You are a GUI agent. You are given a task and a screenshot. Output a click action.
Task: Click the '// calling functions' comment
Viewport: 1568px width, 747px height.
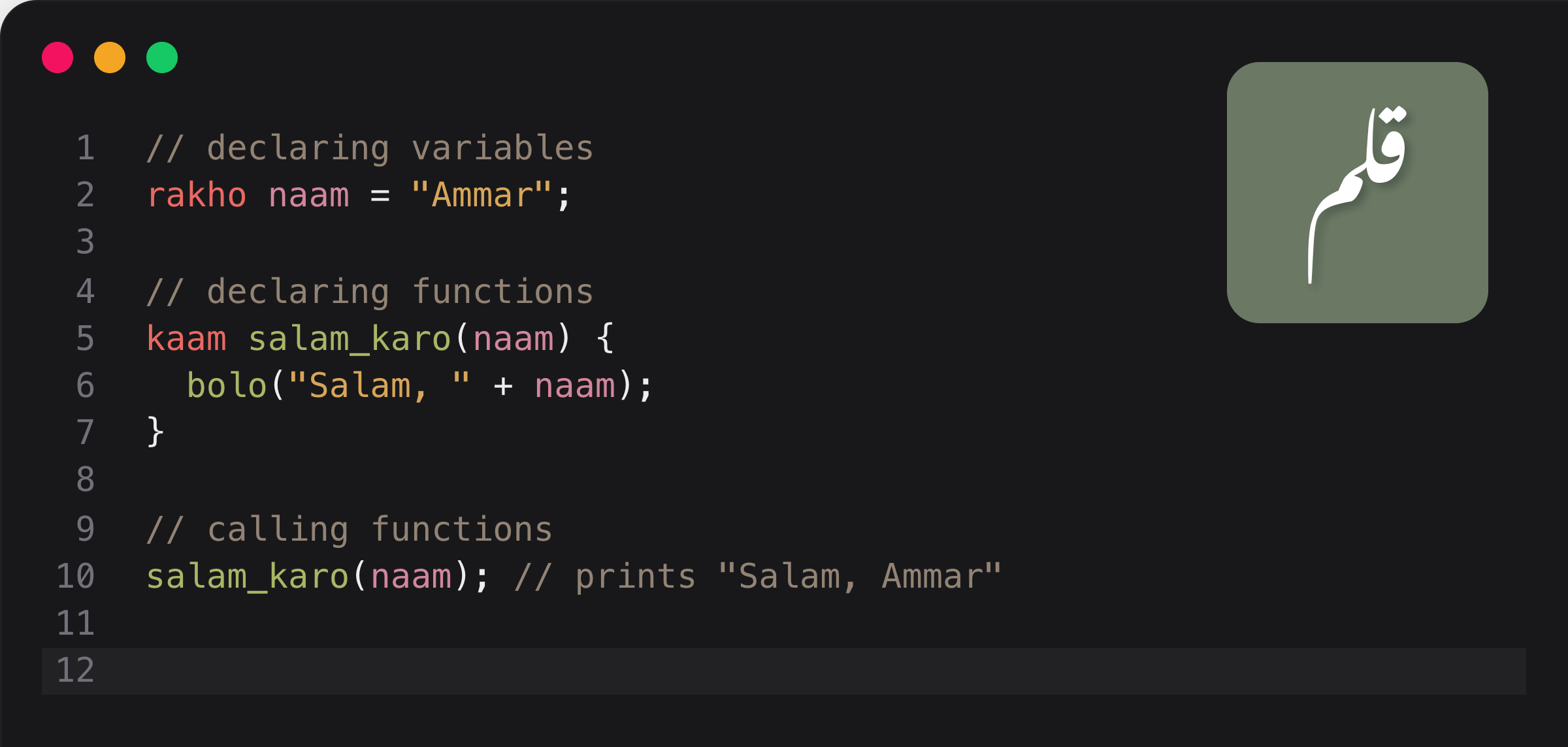pos(350,529)
